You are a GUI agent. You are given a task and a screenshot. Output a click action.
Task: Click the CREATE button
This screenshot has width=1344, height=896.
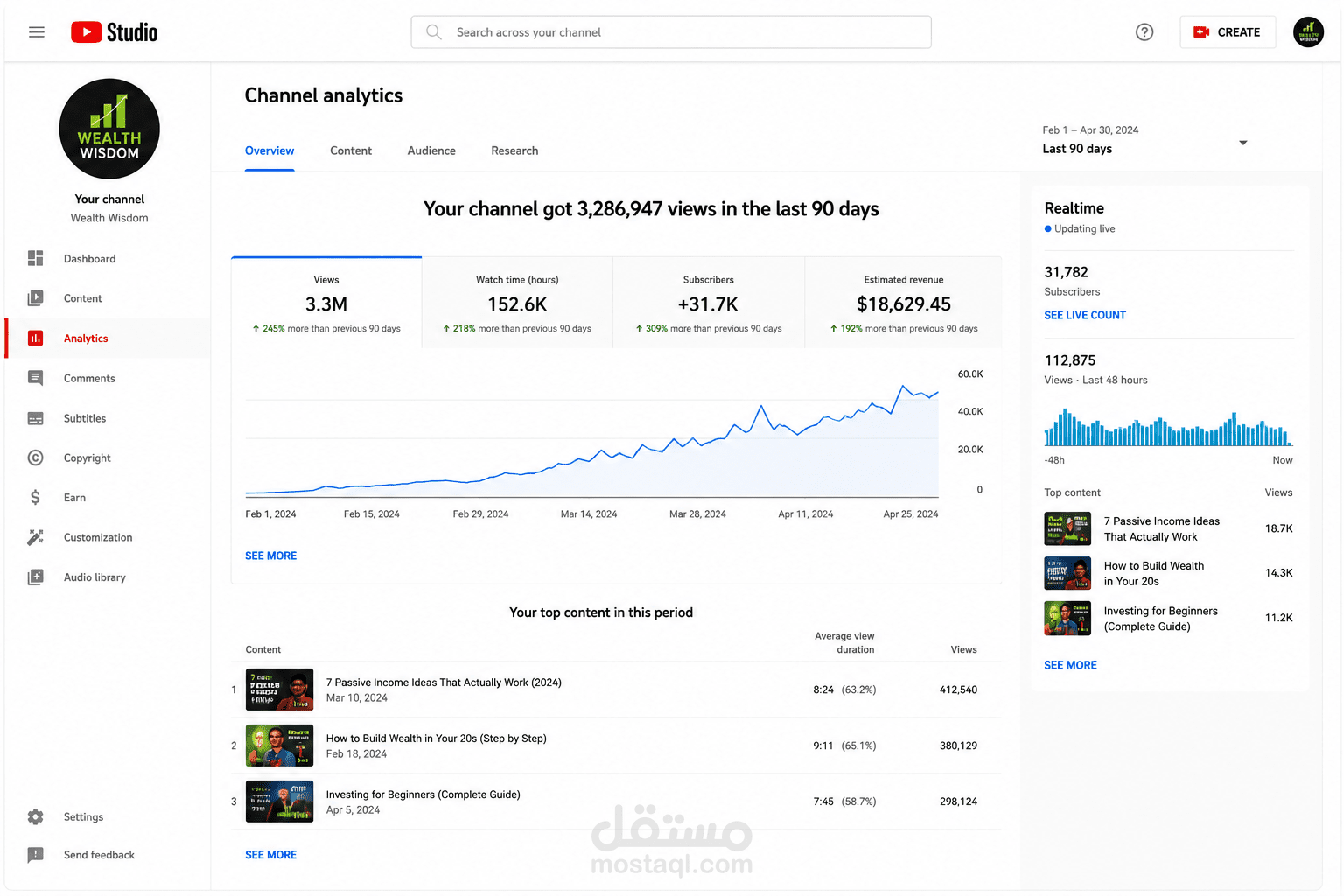pos(1228,32)
